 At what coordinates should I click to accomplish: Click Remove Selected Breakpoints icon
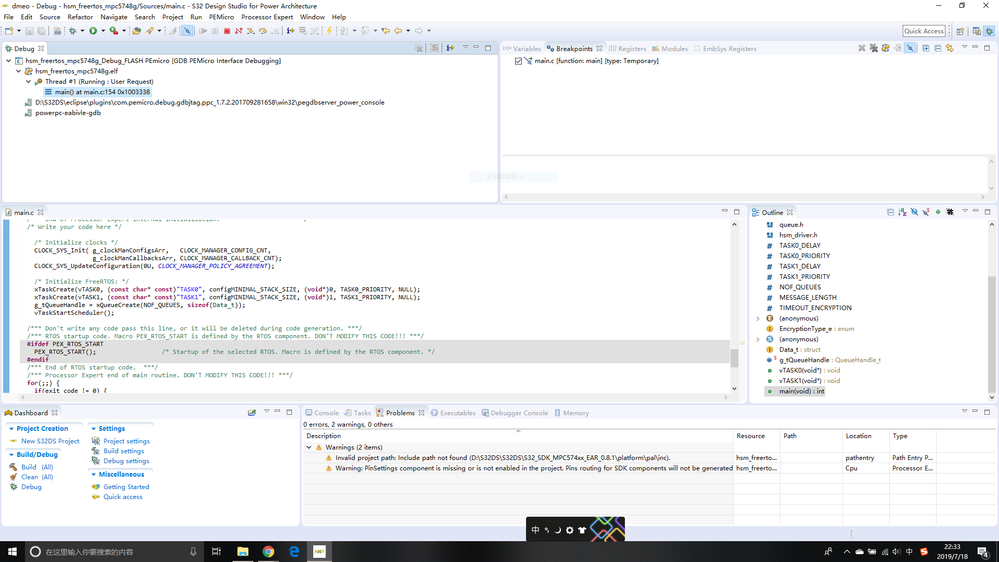click(x=861, y=48)
